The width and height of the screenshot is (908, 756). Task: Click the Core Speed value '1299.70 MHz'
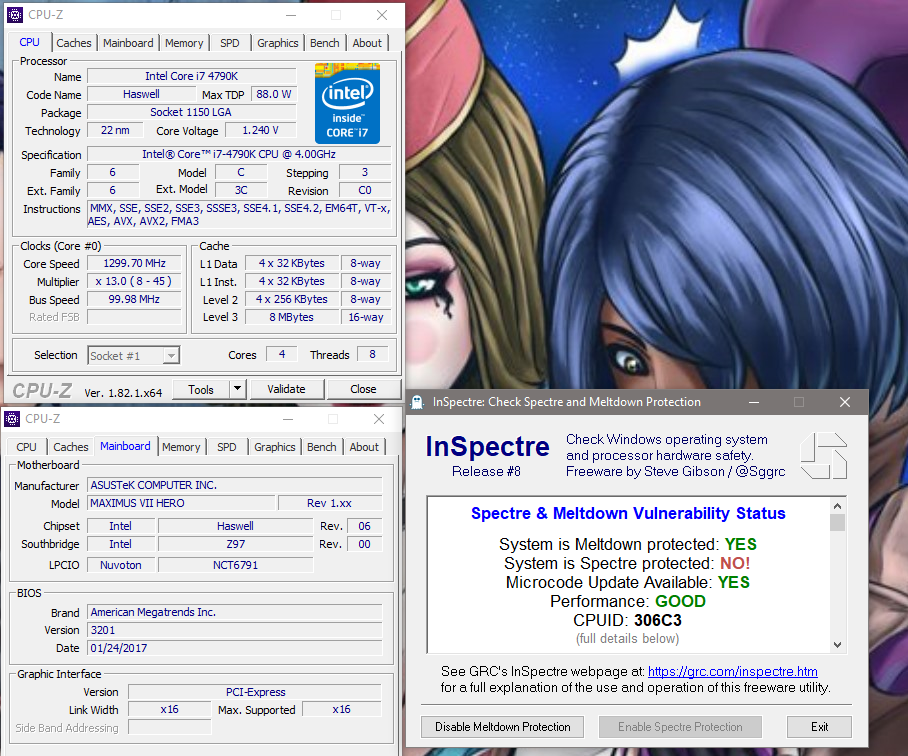pyautogui.click(x=134, y=263)
